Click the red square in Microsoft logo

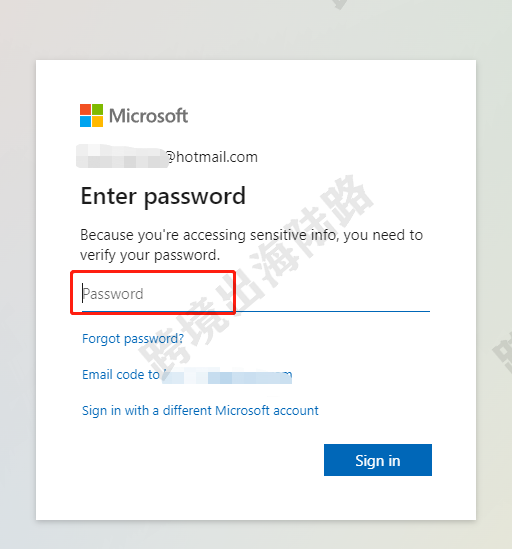tap(85, 109)
